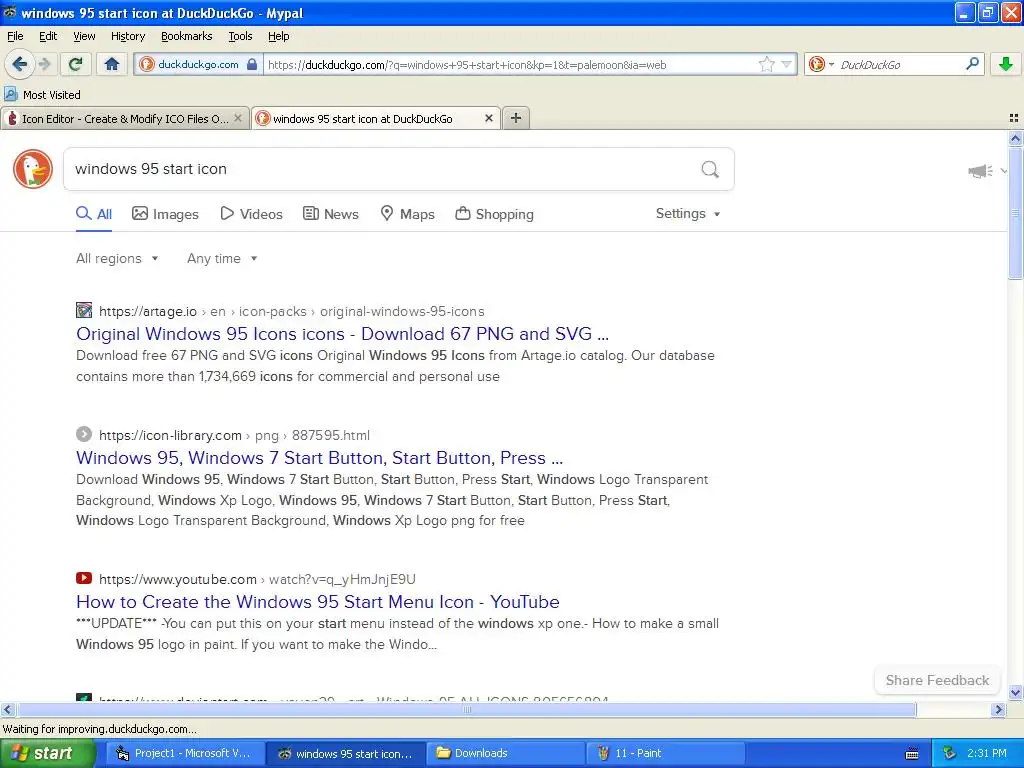Open YouTube Windows 95 Start Menu Icon link
This screenshot has width=1024, height=768.
click(x=317, y=601)
